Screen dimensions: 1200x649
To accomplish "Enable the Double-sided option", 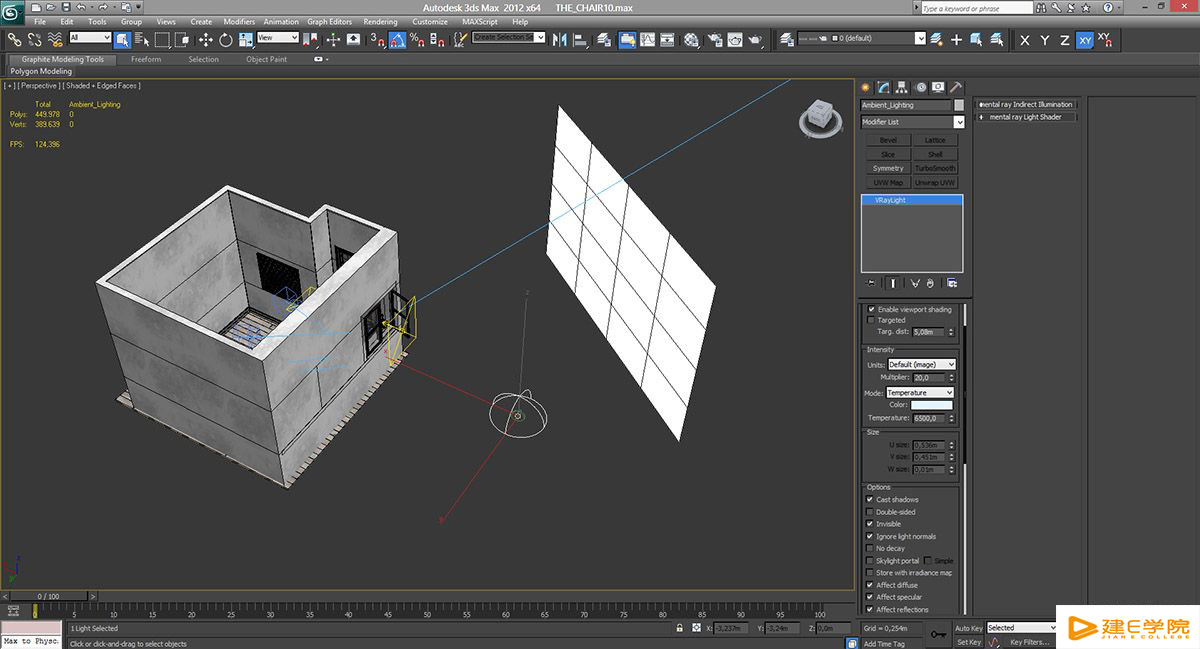I will click(x=870, y=512).
